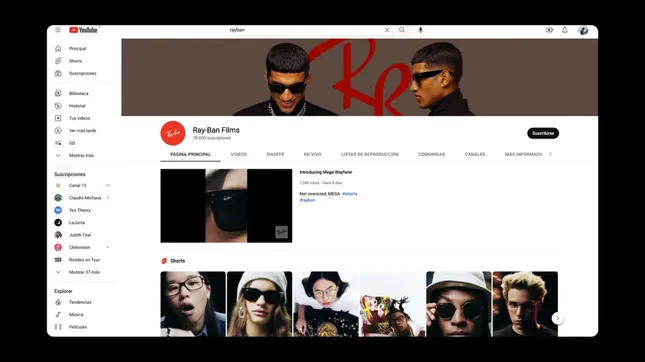
Task: Open LISTAS DE REPRODUCCIÓN tab
Action: [x=370, y=154]
